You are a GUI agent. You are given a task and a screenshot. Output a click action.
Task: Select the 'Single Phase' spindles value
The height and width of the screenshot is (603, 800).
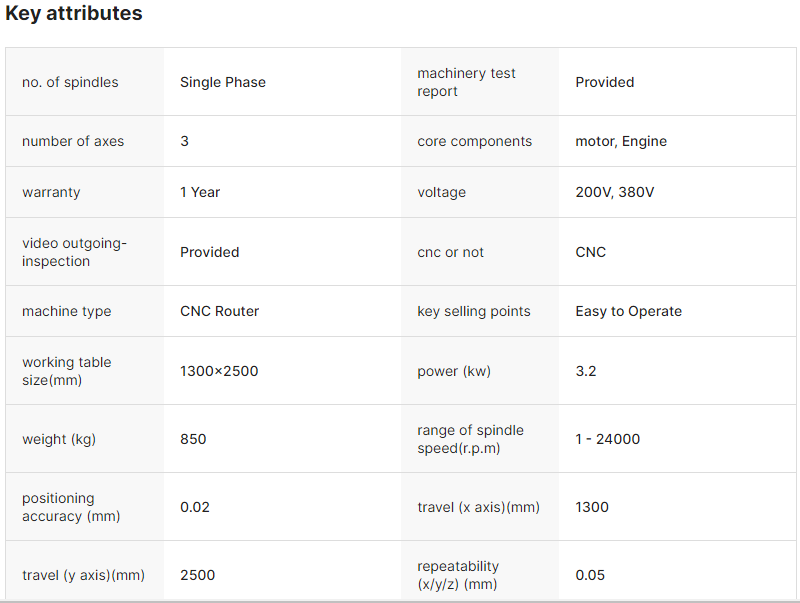[223, 82]
